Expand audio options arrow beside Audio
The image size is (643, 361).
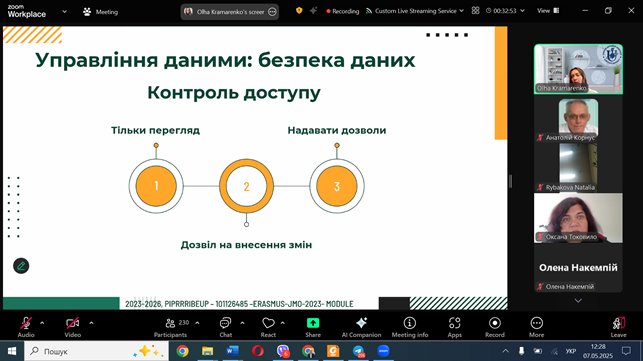tap(42, 323)
